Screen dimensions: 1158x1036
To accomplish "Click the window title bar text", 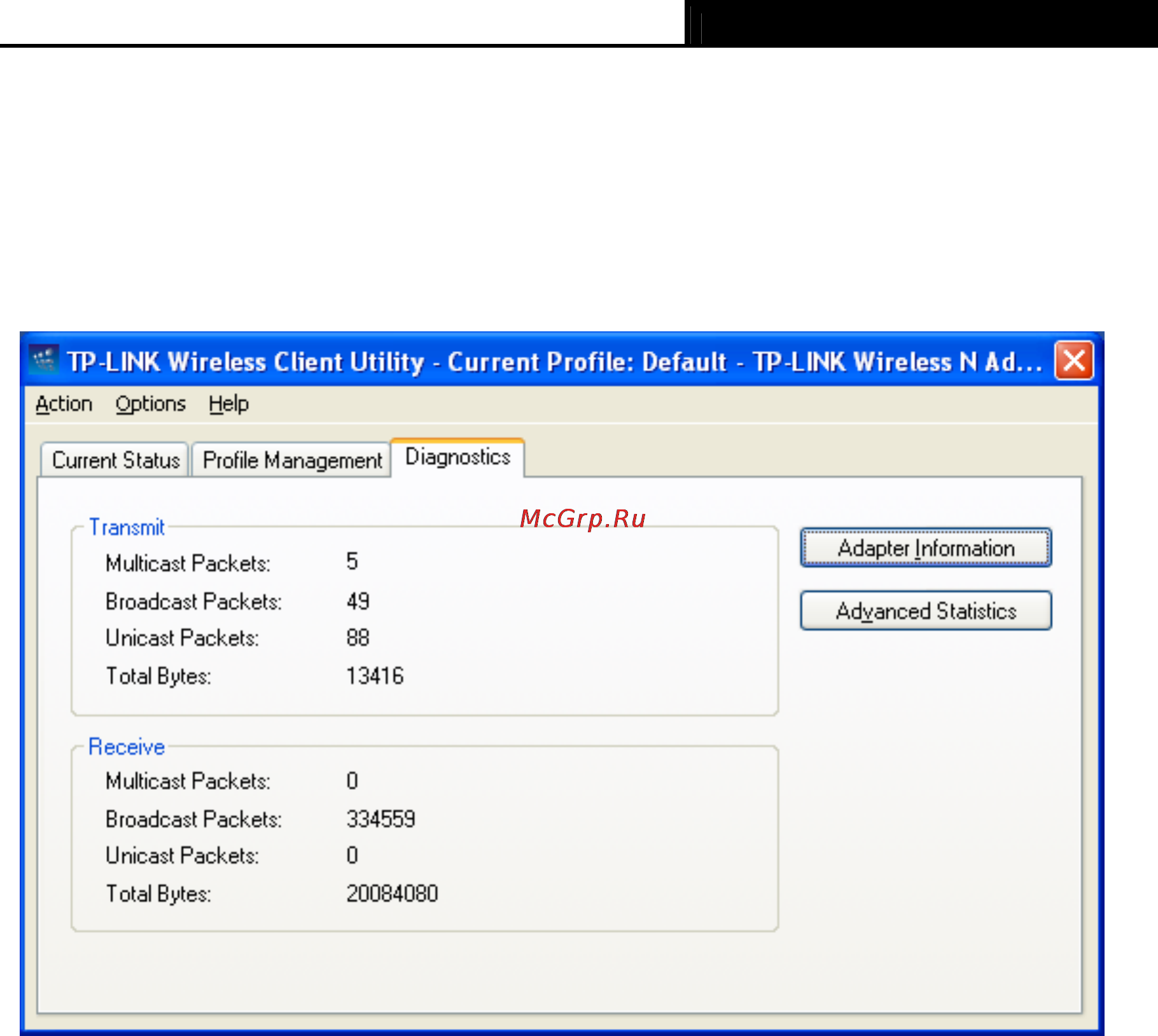I will 555,362.
